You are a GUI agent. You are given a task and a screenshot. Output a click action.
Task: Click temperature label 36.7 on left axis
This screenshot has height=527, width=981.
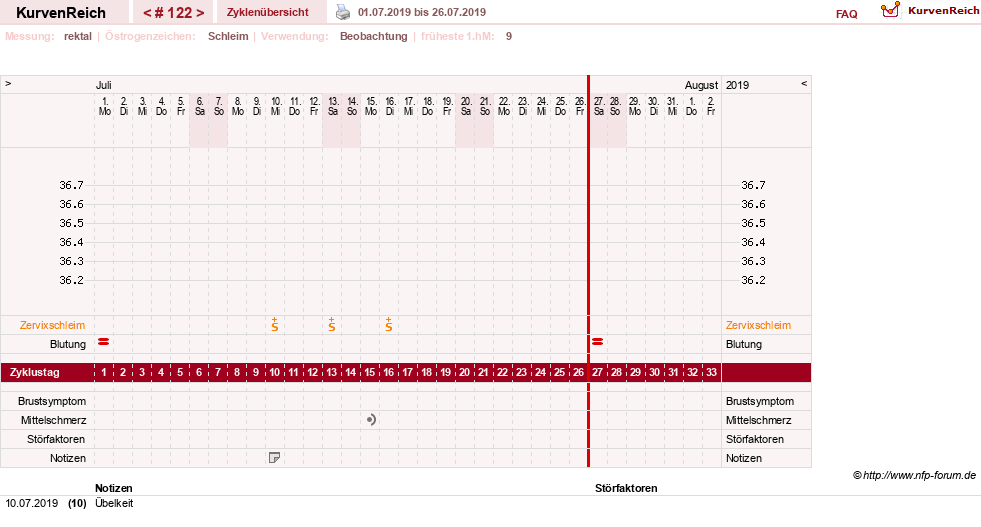[x=71, y=185]
